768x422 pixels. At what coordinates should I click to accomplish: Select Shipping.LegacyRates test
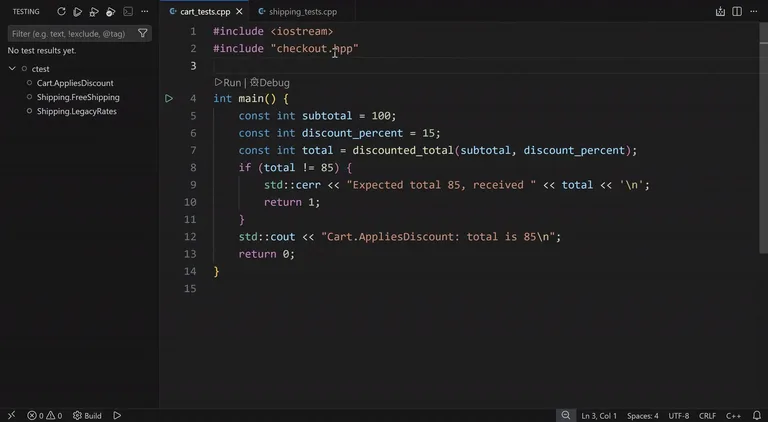point(76,111)
